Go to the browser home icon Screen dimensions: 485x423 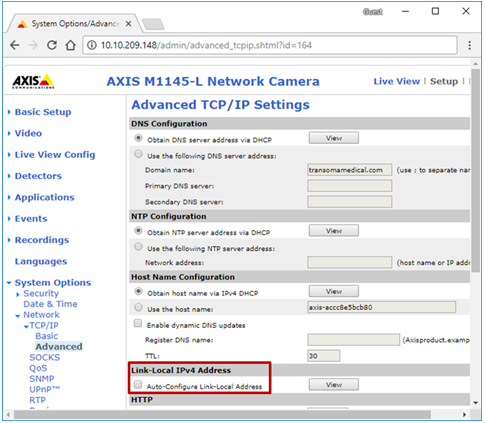click(x=70, y=45)
